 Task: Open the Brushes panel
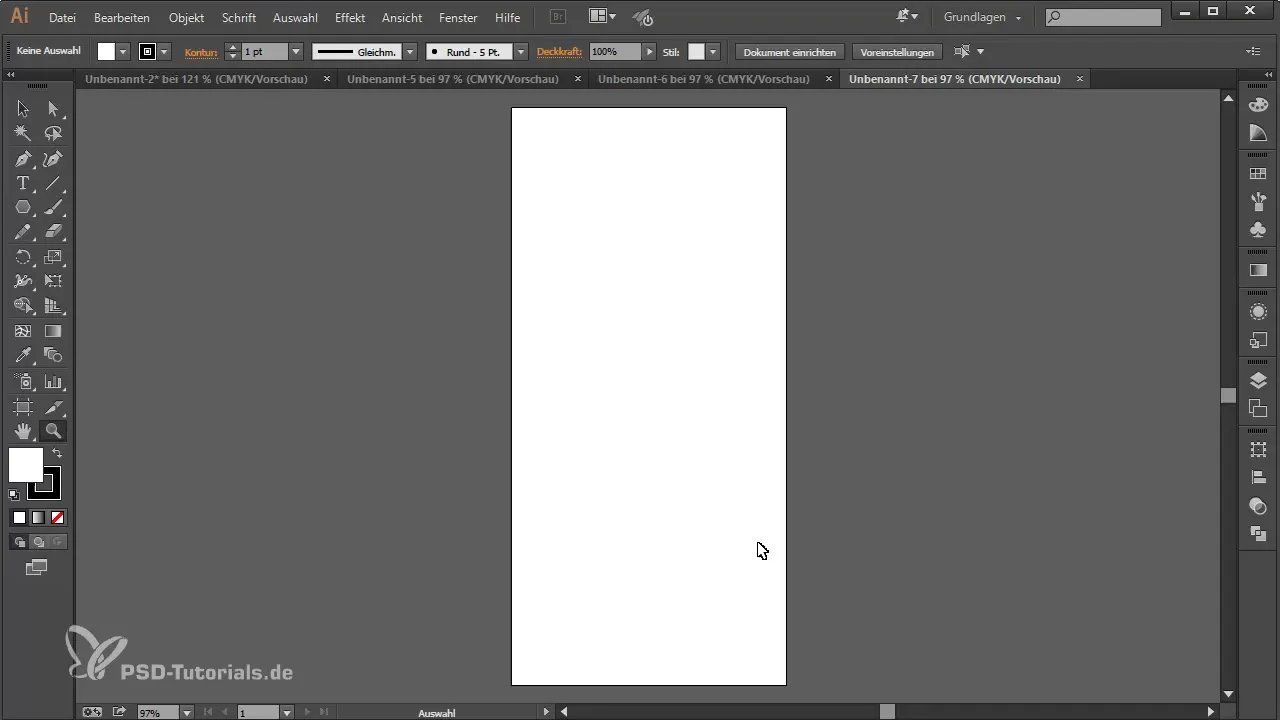click(x=1259, y=202)
